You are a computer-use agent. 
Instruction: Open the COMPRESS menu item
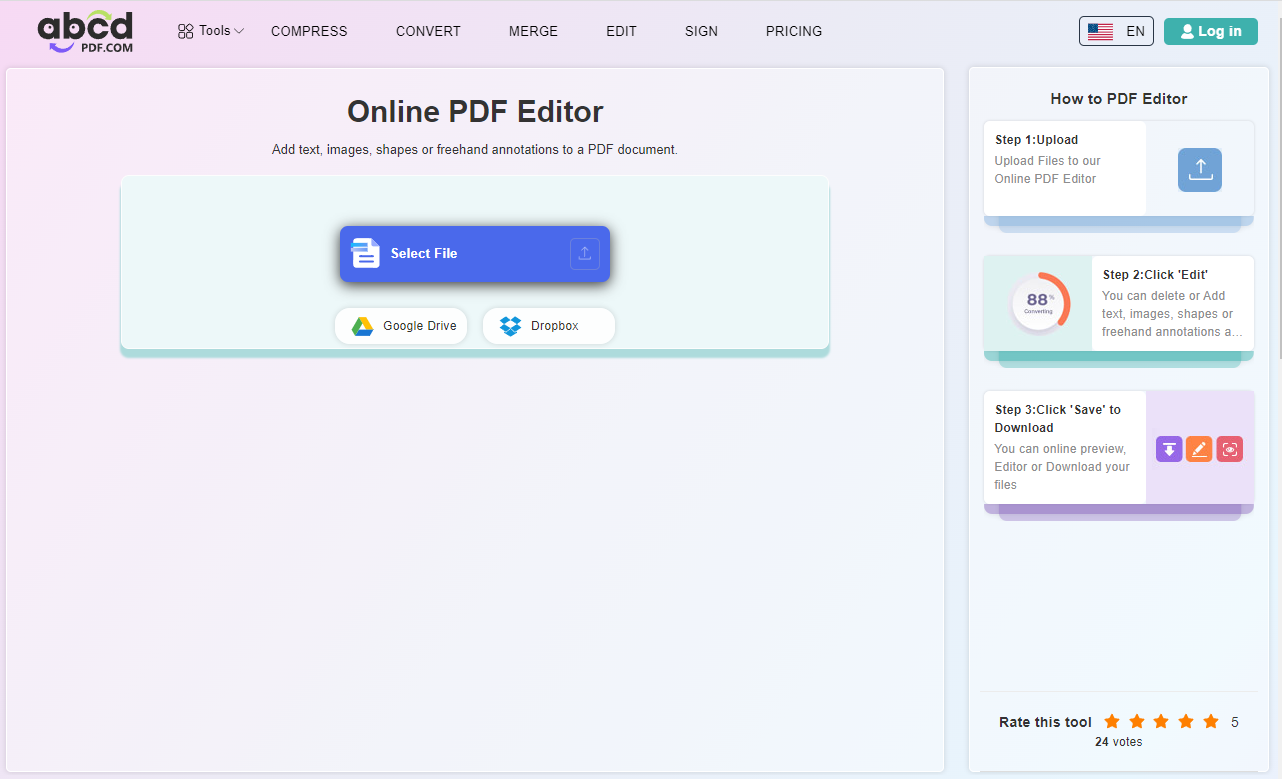(x=309, y=31)
